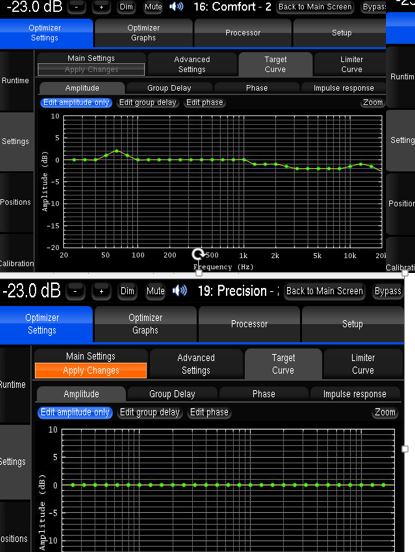Switch to Main Settings in Comfort screen
Screen dimensions: 415x552
tap(91, 58)
